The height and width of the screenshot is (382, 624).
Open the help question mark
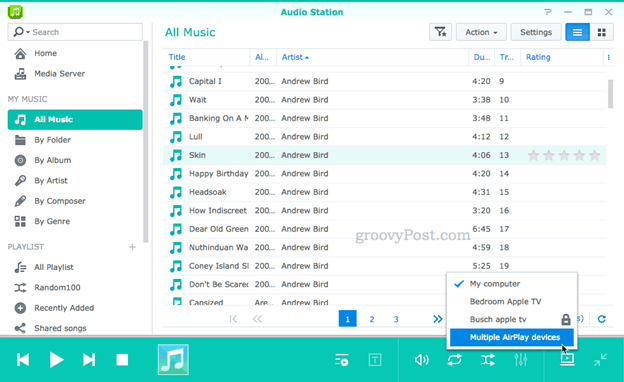(548, 12)
